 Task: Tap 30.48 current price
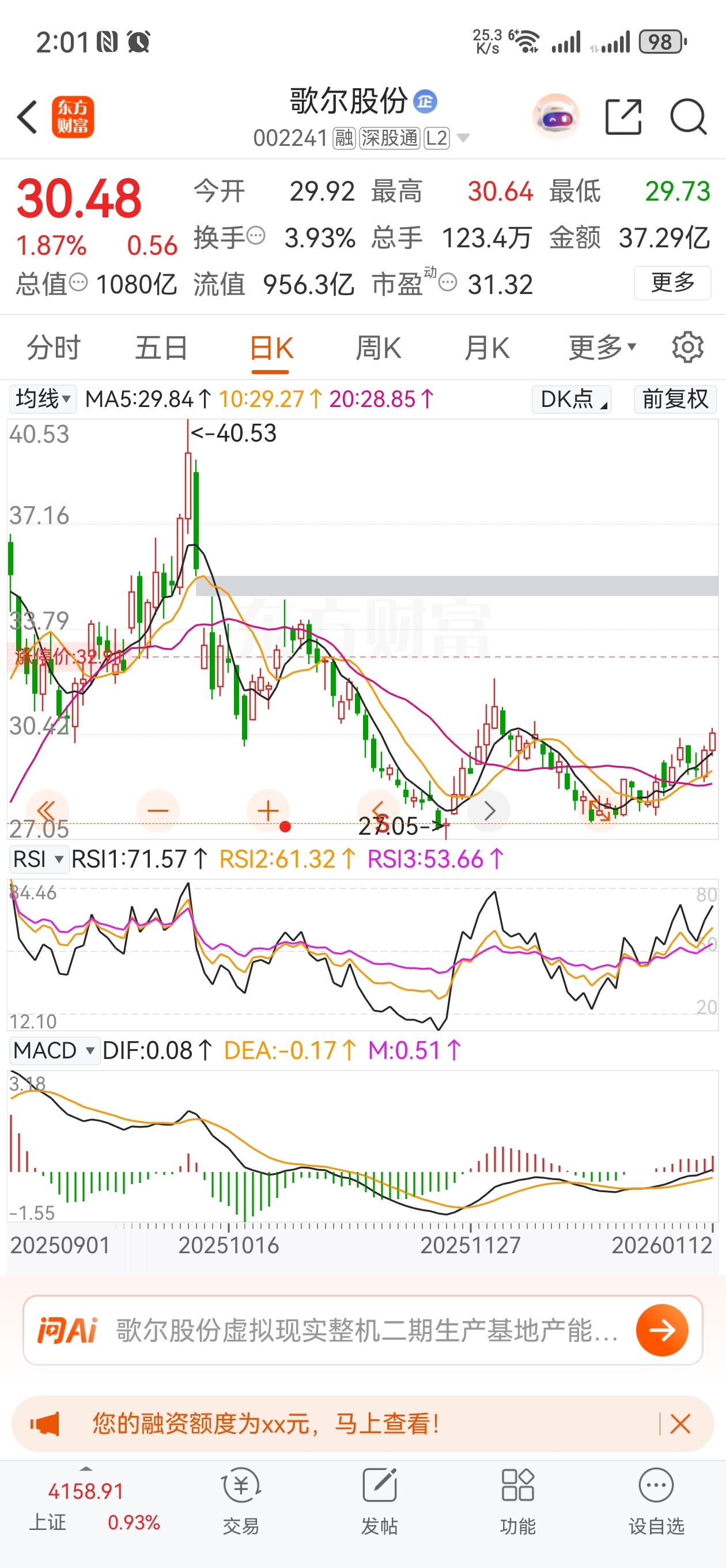pyautogui.click(x=79, y=198)
